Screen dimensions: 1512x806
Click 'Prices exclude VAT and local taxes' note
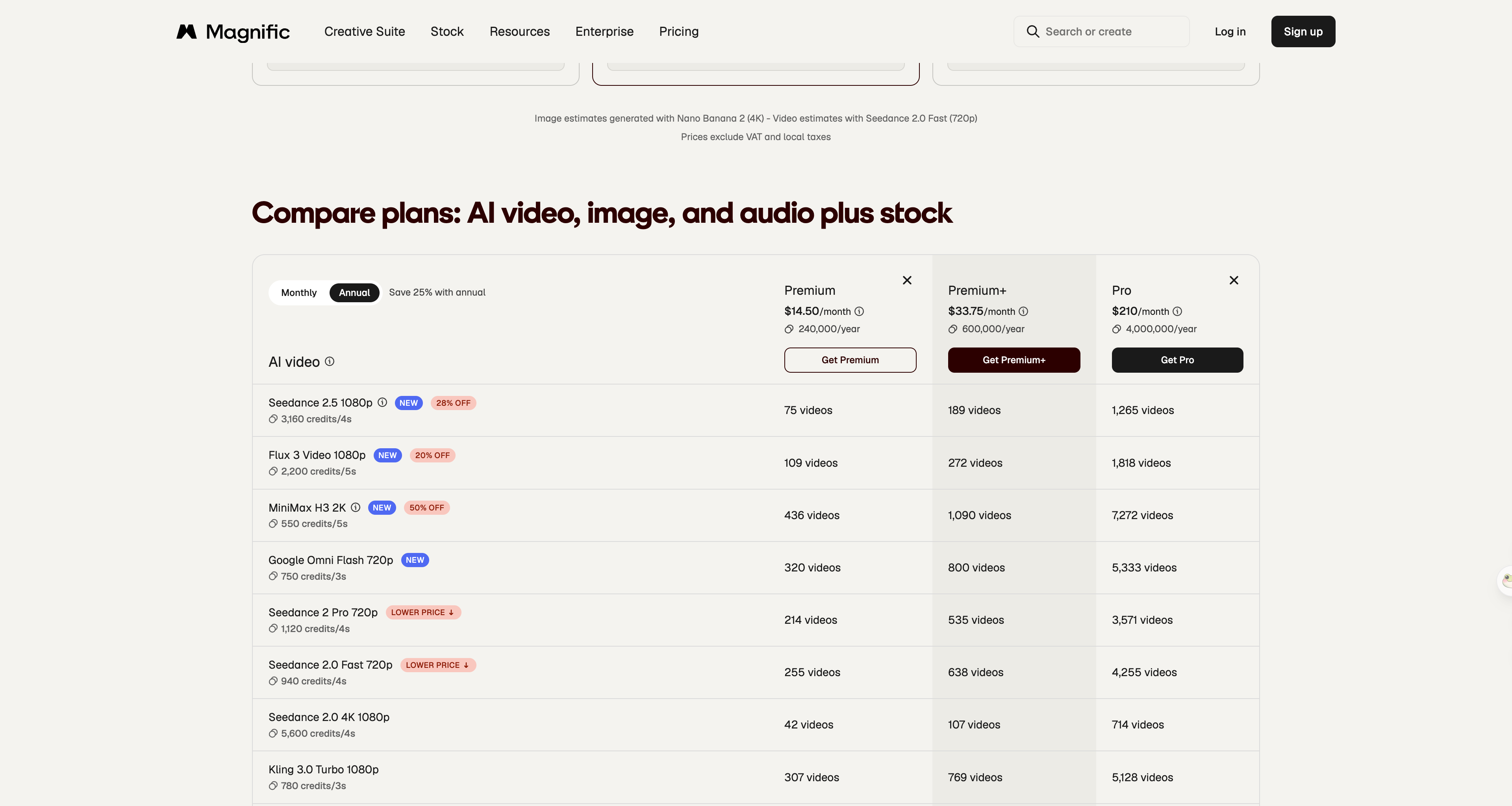point(756,137)
